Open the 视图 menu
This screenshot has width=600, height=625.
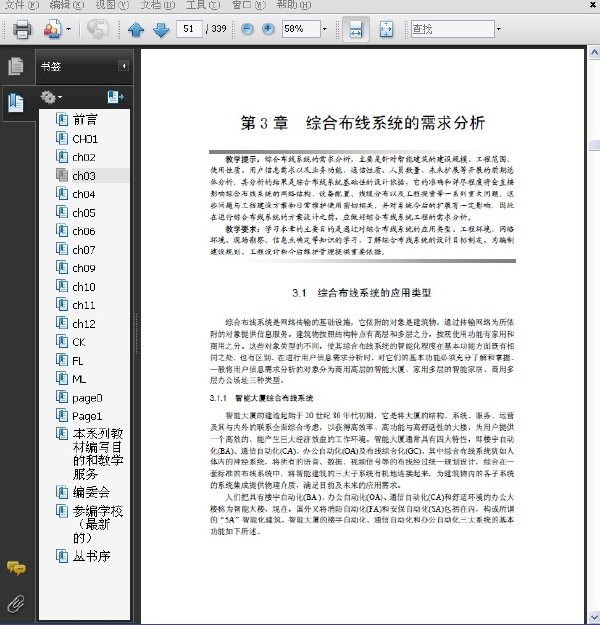tap(113, 5)
